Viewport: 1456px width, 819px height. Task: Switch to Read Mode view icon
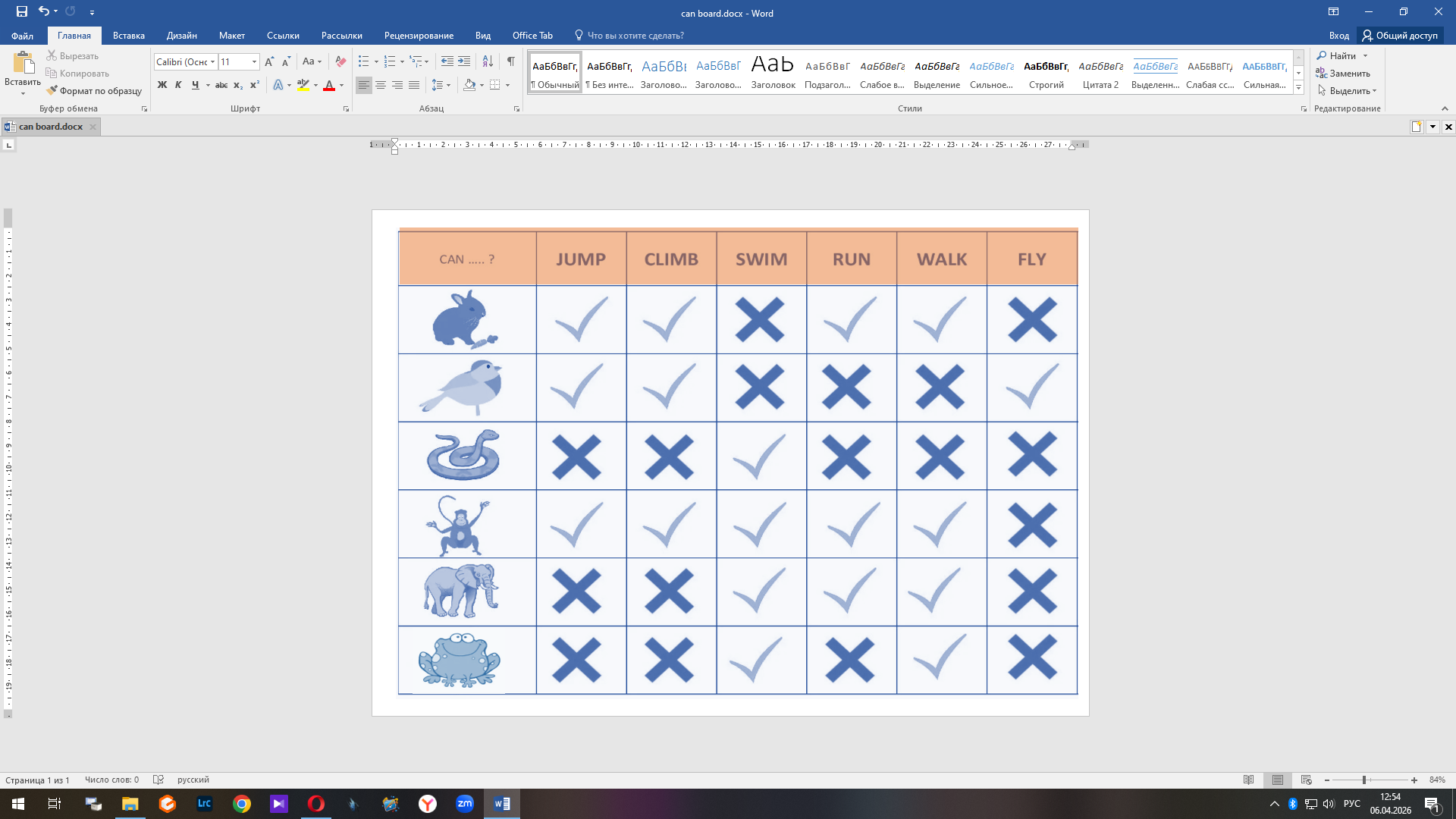tap(1249, 780)
